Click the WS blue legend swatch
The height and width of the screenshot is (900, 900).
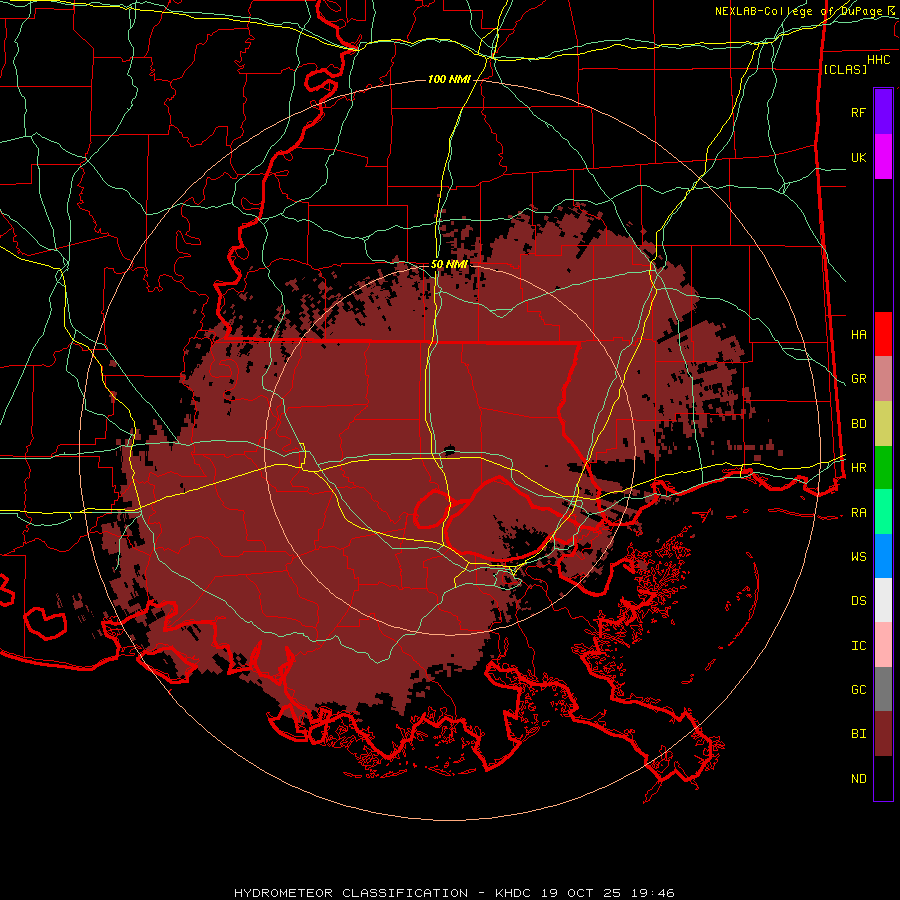883,556
